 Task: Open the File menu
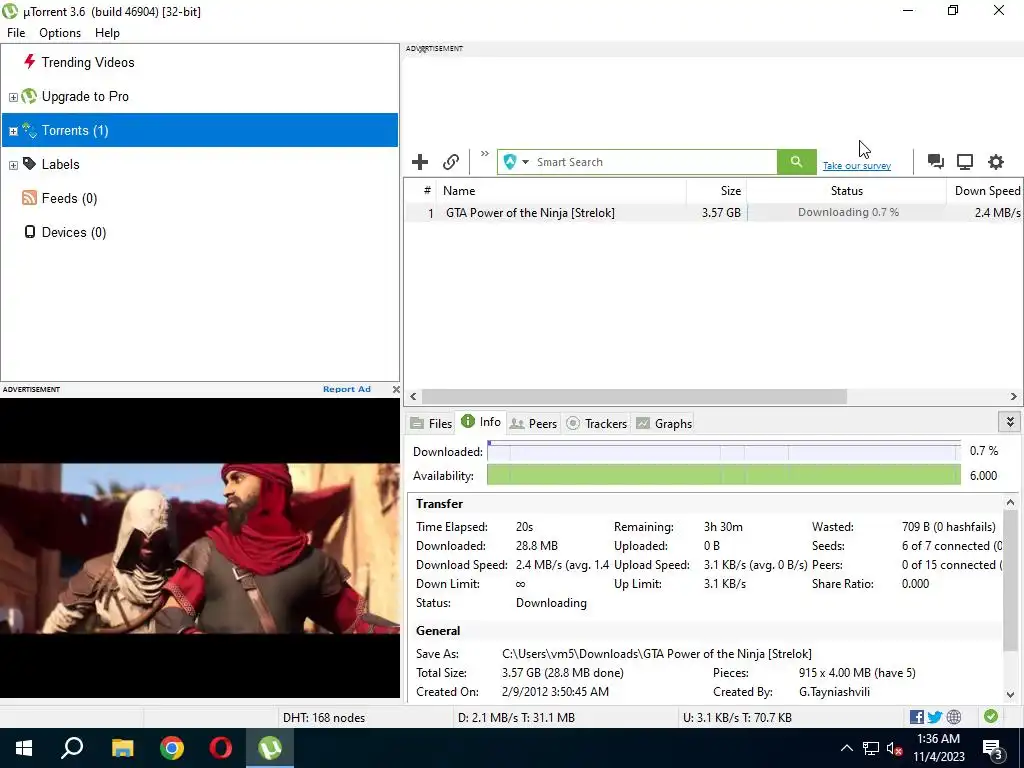[x=16, y=33]
